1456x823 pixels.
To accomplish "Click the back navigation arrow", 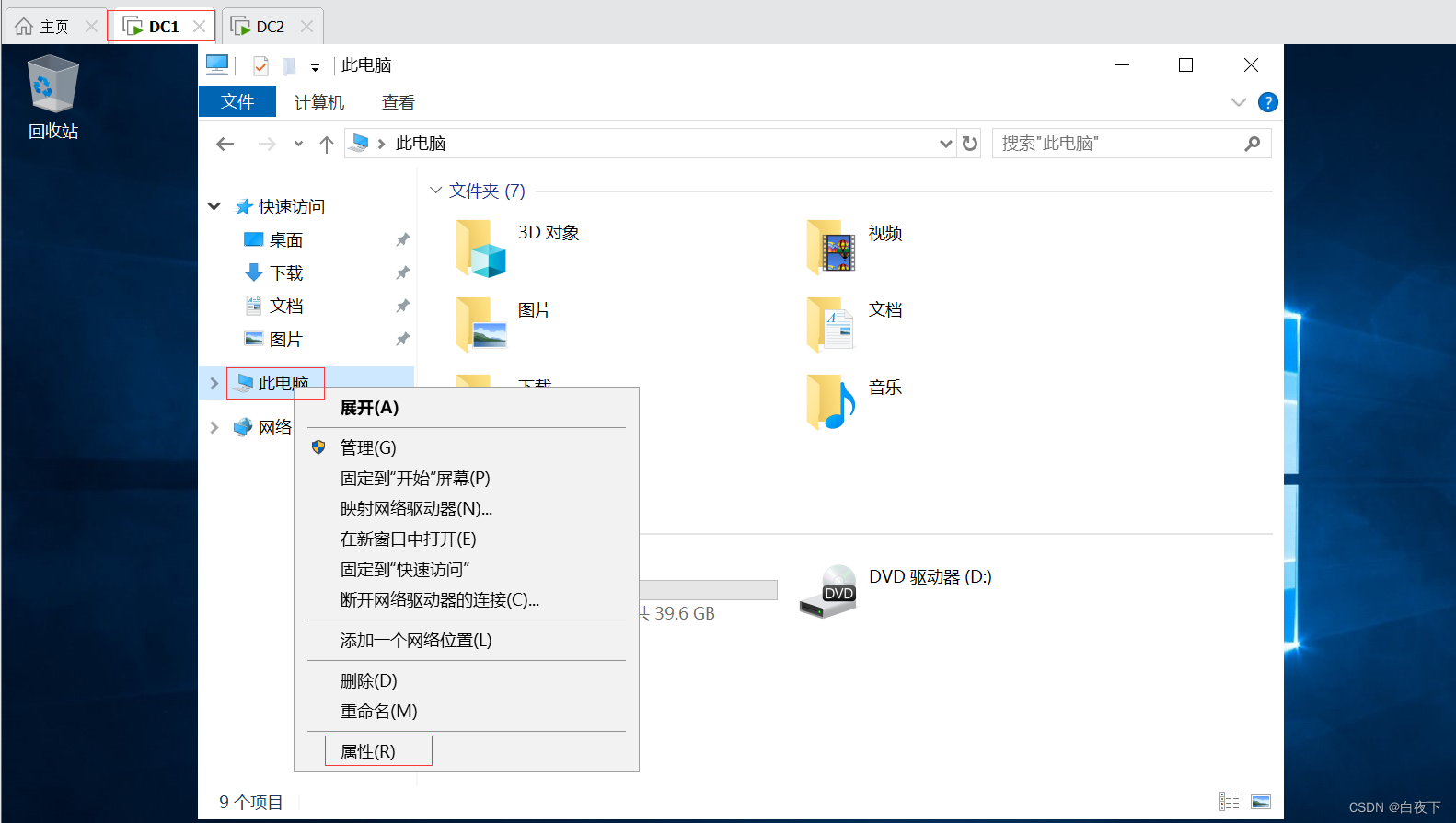I will click(225, 144).
